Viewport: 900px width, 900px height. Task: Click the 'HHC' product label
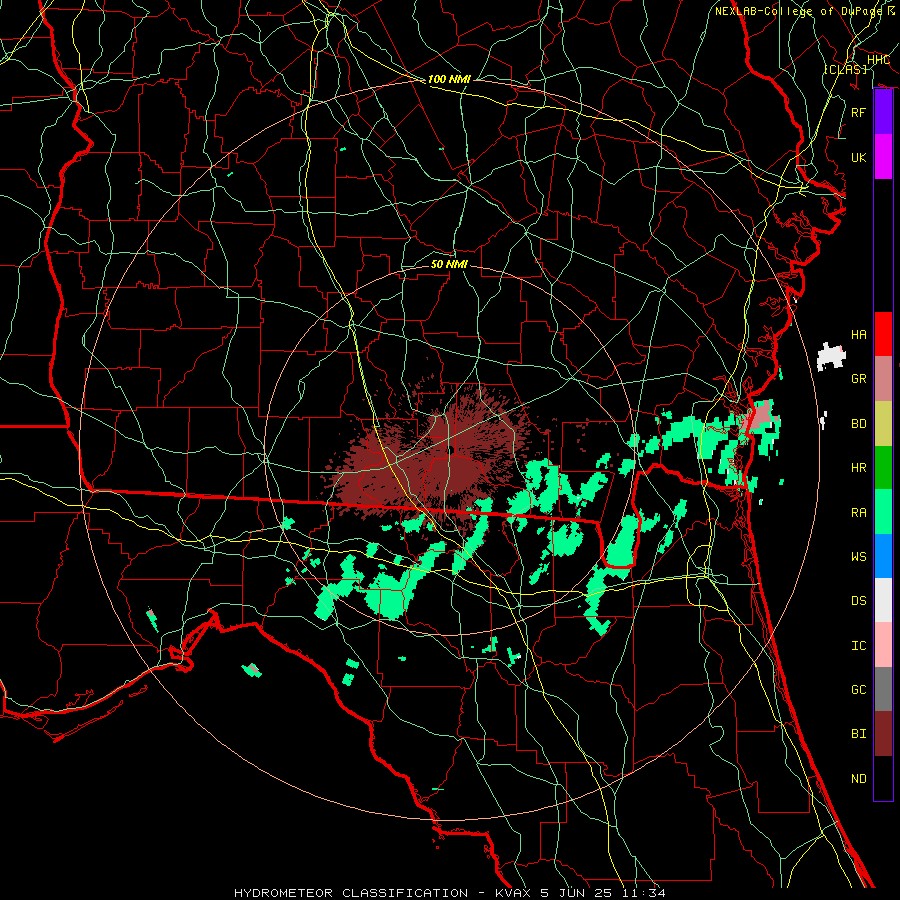[x=878, y=60]
